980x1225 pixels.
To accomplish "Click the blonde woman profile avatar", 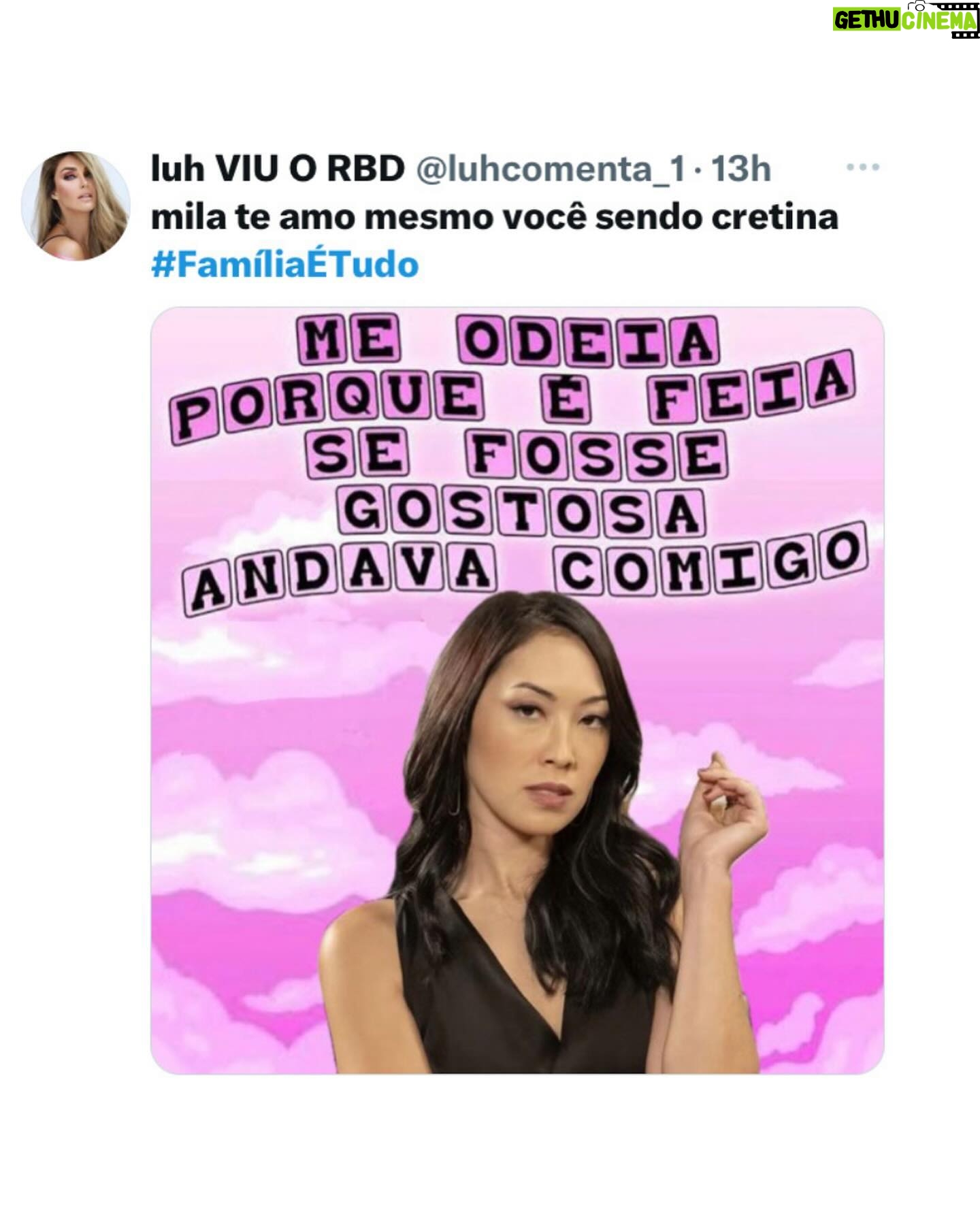I will (76, 206).
